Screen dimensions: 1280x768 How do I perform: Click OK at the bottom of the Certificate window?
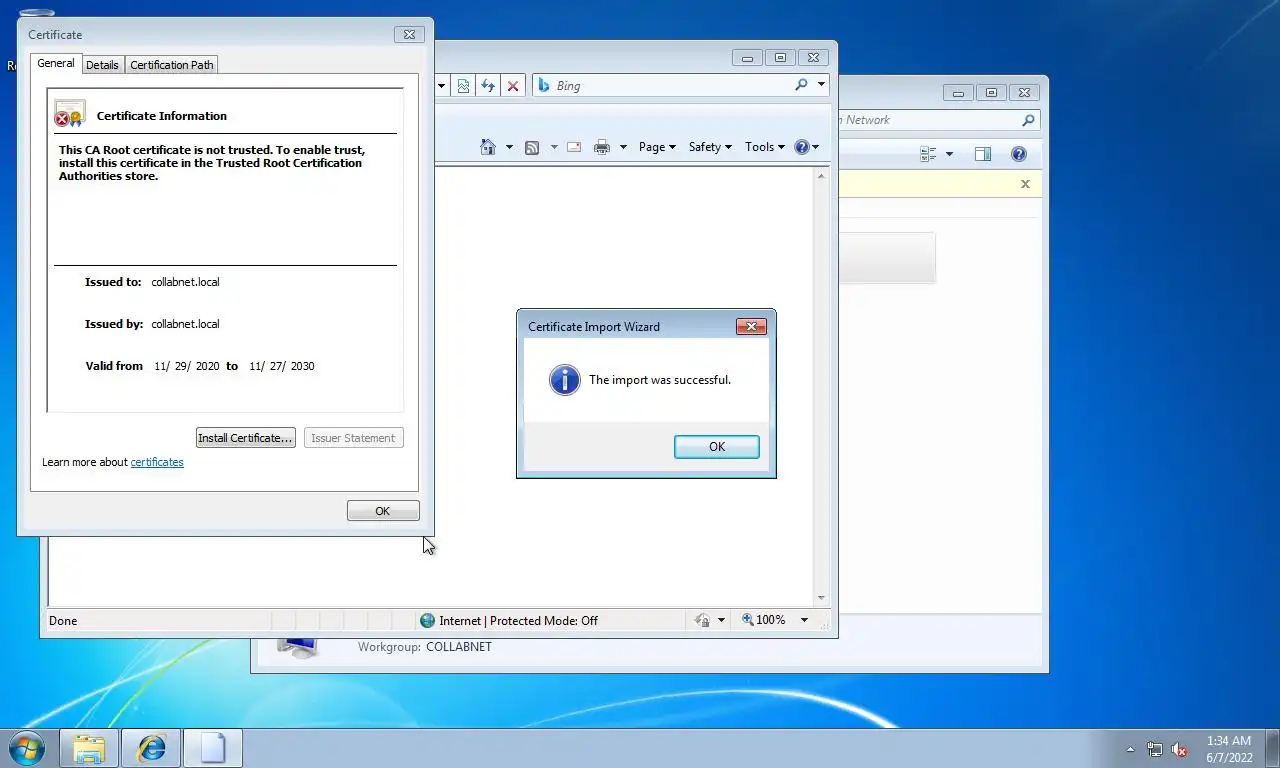[x=383, y=511]
